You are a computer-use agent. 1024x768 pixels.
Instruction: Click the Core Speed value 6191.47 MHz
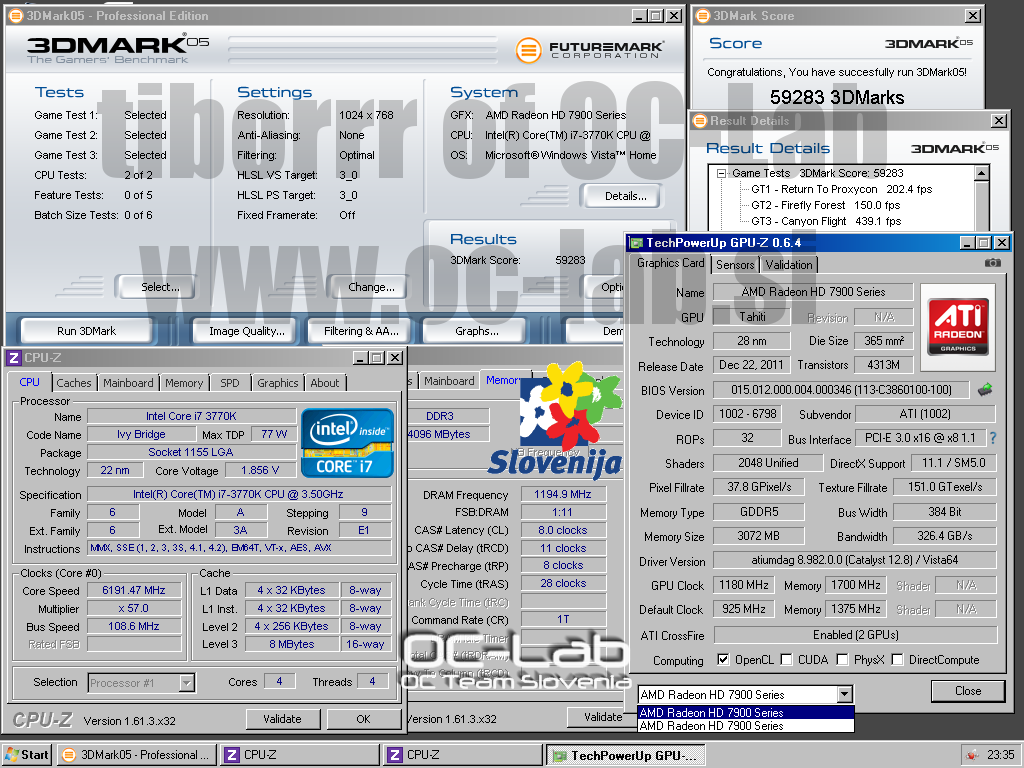point(134,590)
